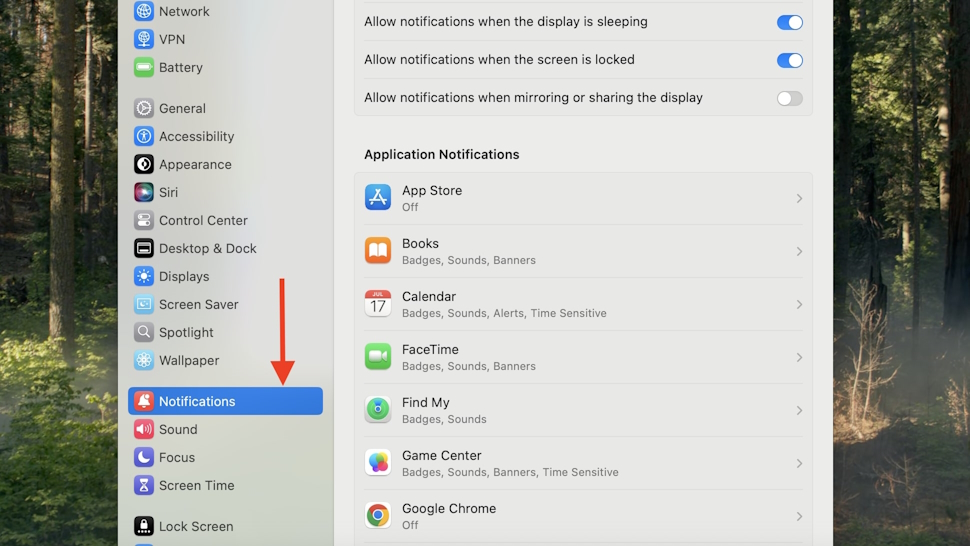The image size is (970, 546).
Task: Open FaceTime notification settings label
Action: 430,349
